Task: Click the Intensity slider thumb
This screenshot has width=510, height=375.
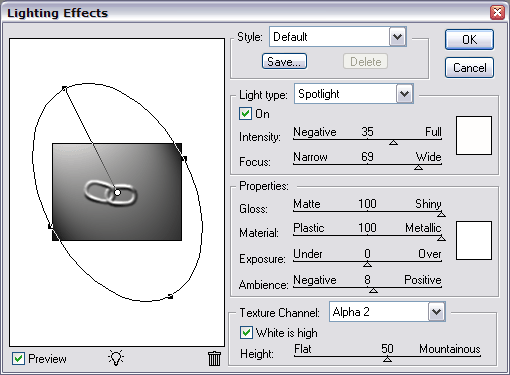Action: (393, 143)
